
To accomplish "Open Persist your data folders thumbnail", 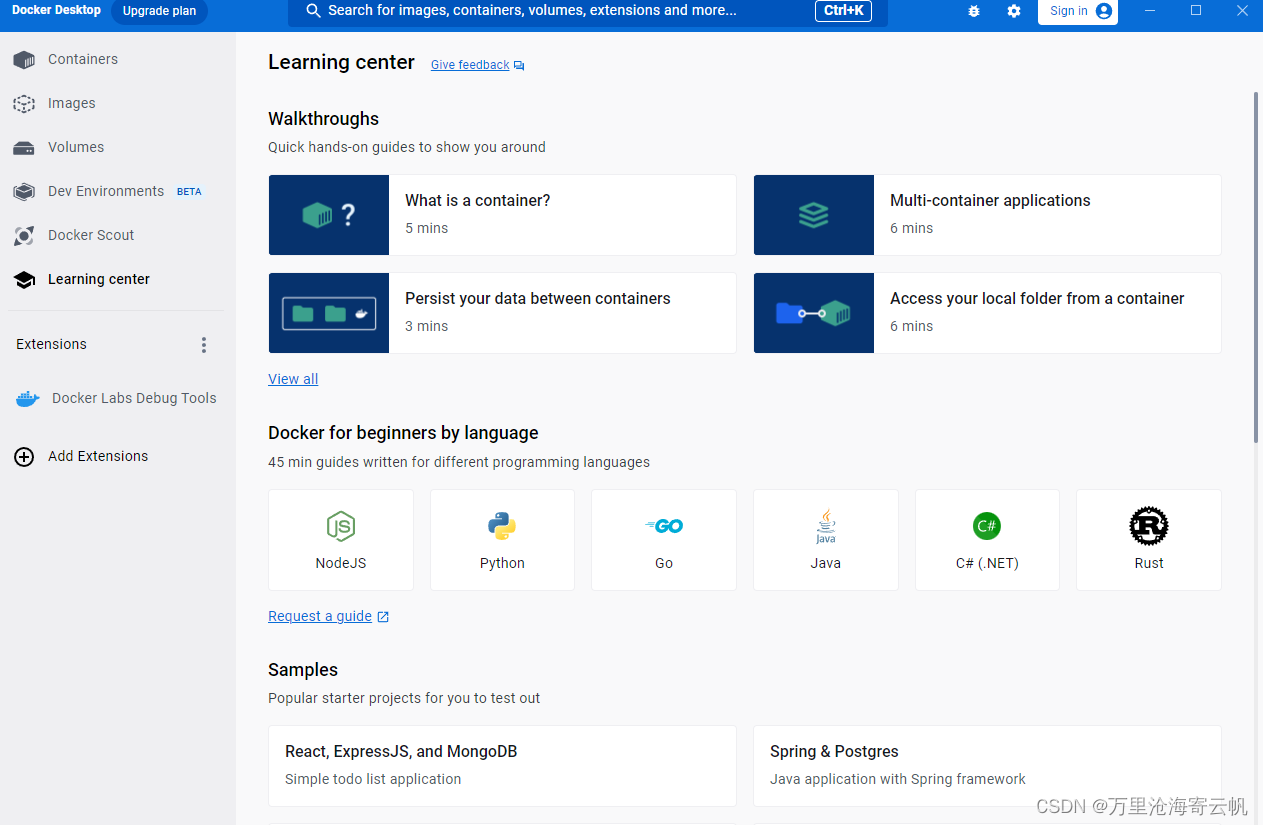I will 329,313.
